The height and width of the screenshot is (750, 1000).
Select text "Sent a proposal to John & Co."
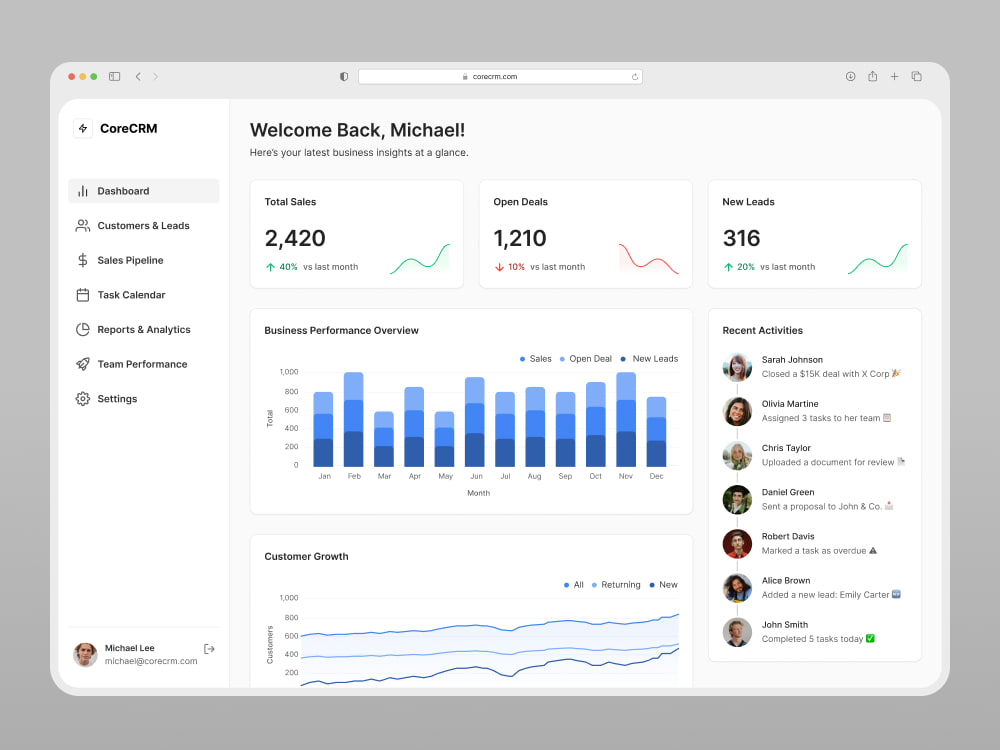pos(821,506)
